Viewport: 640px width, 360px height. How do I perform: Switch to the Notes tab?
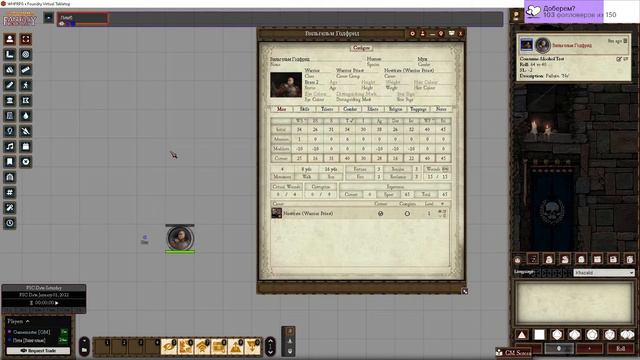tap(441, 109)
